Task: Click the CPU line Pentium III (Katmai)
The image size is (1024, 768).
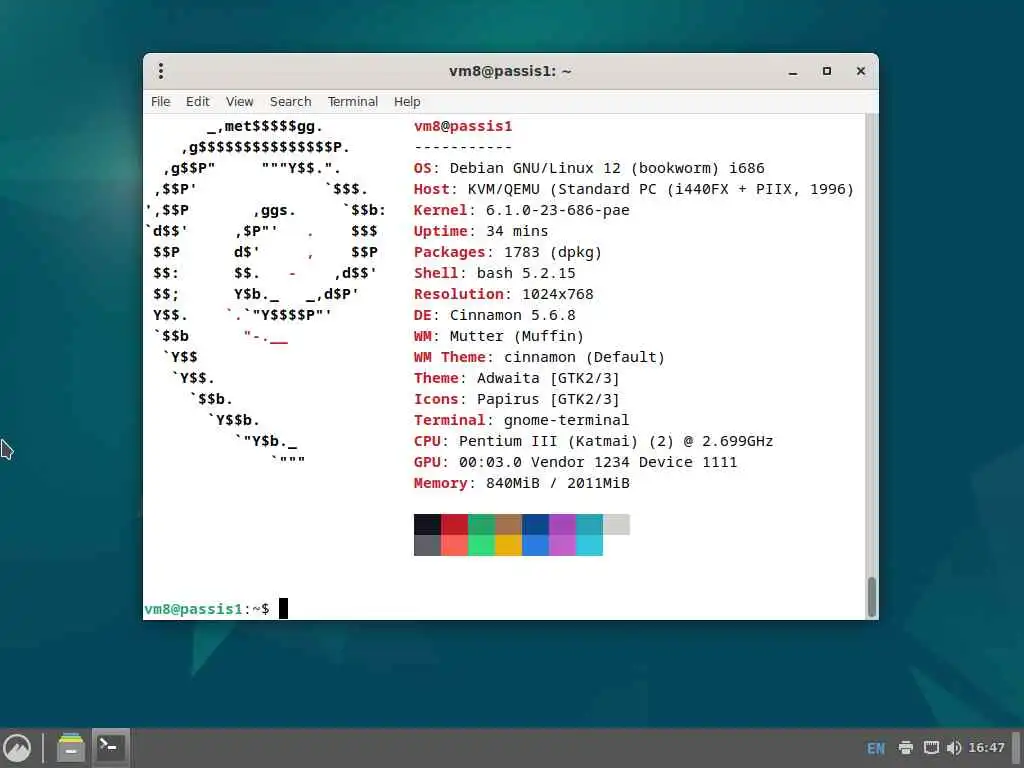Action: [593, 441]
